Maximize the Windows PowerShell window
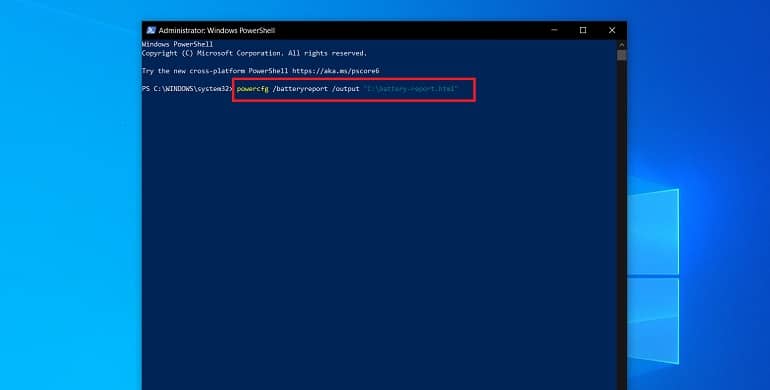 tap(583, 30)
